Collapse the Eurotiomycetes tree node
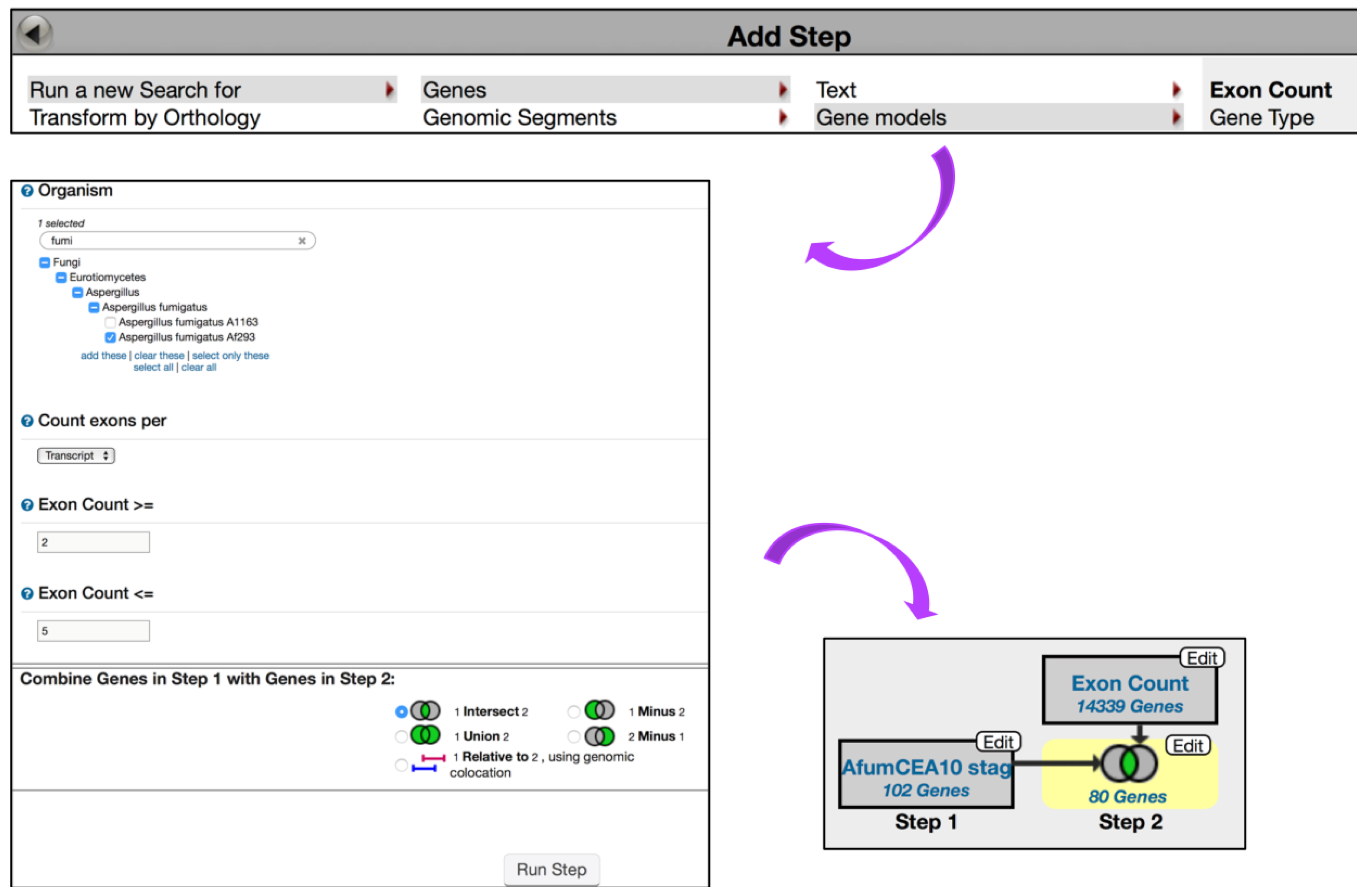This screenshot has height=896, width=1363. (61, 278)
